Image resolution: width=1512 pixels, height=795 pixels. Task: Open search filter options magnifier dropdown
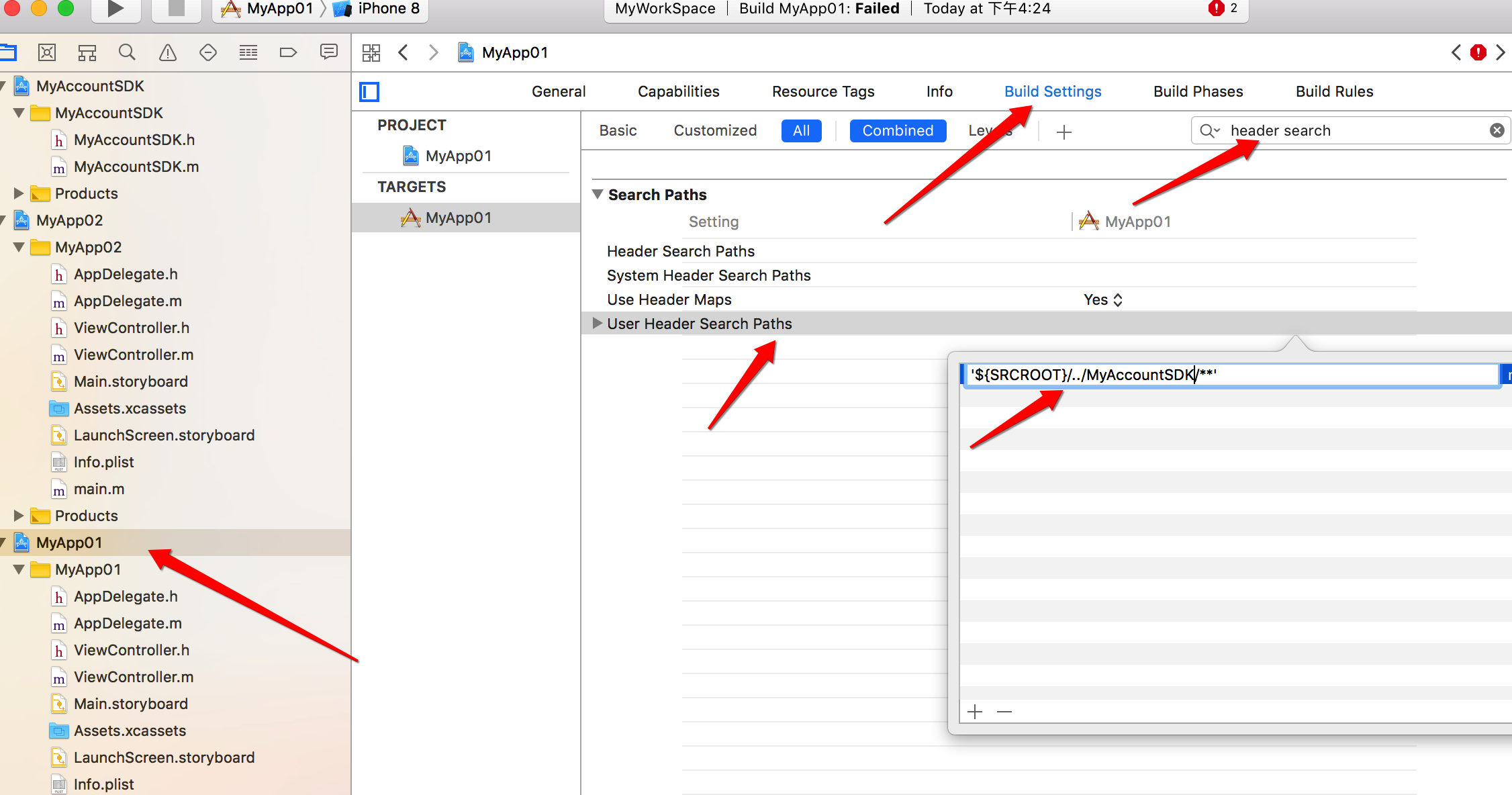[x=1210, y=130]
